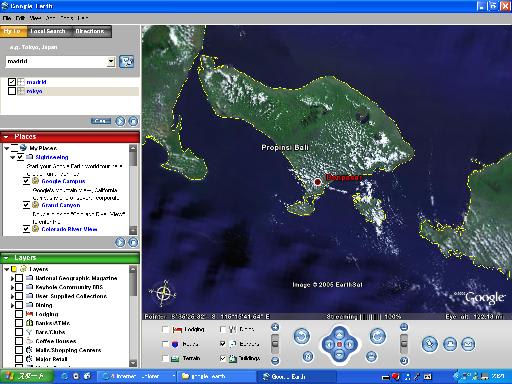Pan the map left arrow
This screenshot has height=384, width=512.
329,345
